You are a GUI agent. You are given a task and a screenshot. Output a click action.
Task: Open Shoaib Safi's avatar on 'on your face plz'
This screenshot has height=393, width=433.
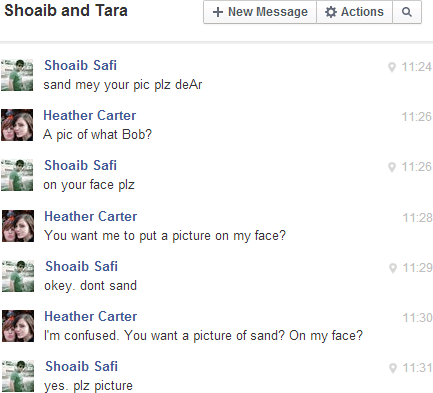[17, 175]
